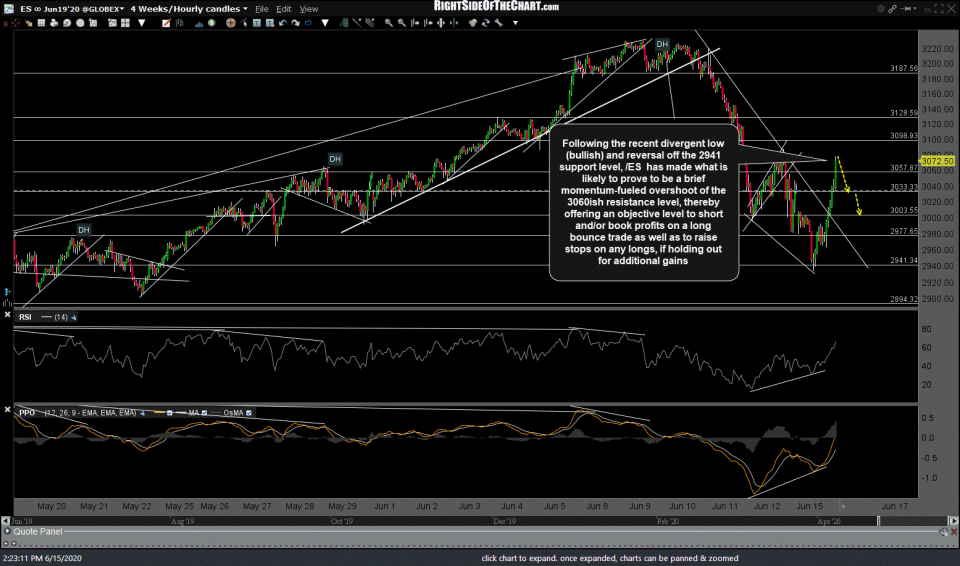Click the RSI indicator label
The image size is (960, 566).
[25, 317]
